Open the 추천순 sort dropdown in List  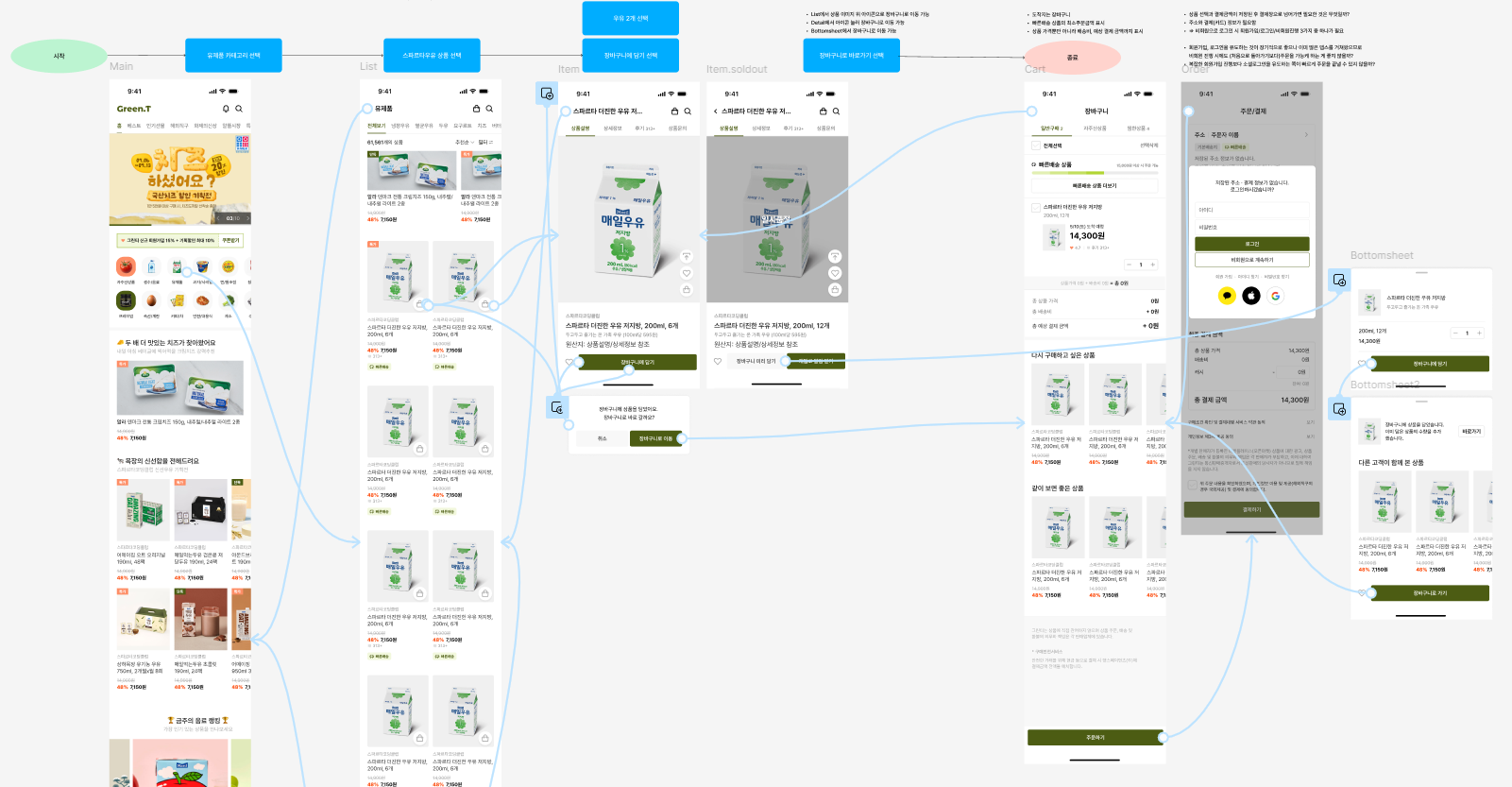463,143
